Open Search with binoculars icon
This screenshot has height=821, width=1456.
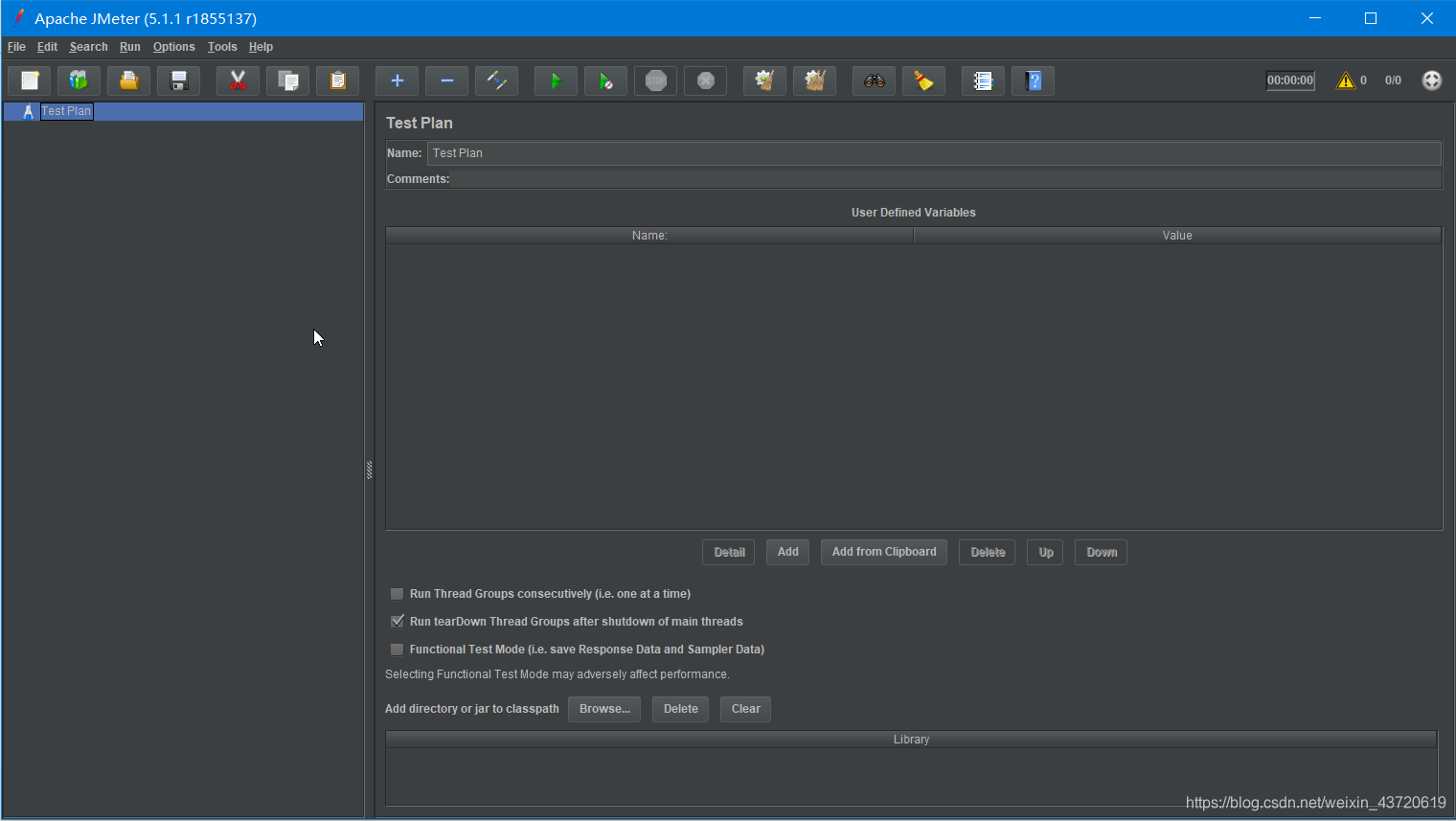874,80
